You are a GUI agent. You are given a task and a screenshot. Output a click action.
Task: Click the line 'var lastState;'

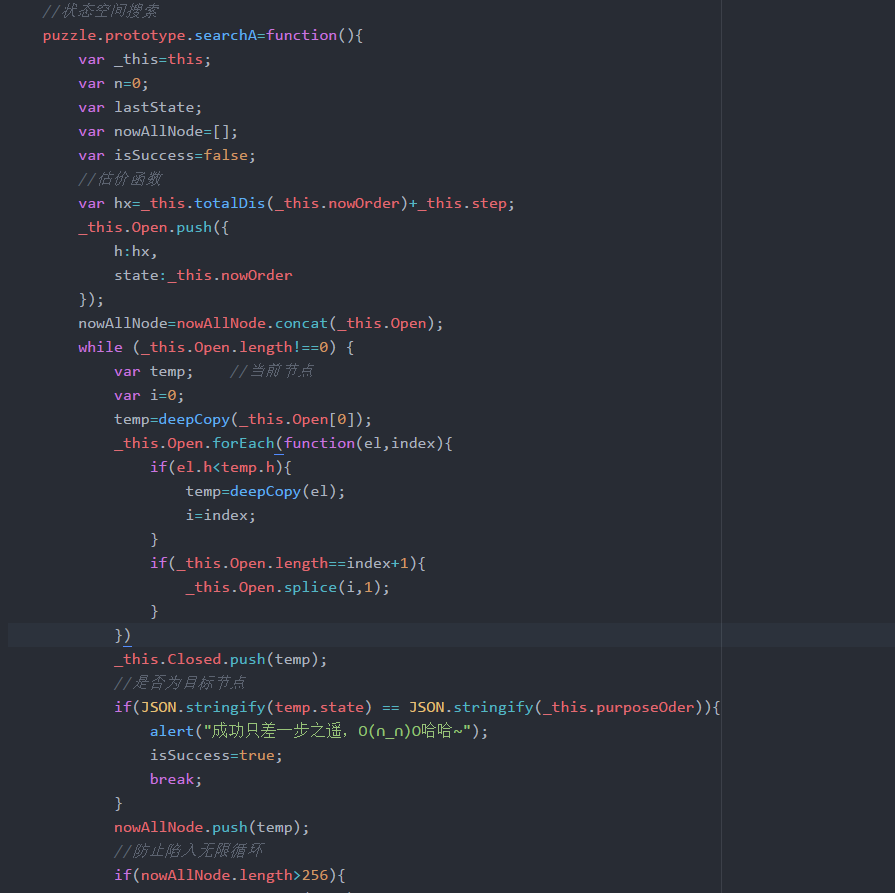pos(140,107)
